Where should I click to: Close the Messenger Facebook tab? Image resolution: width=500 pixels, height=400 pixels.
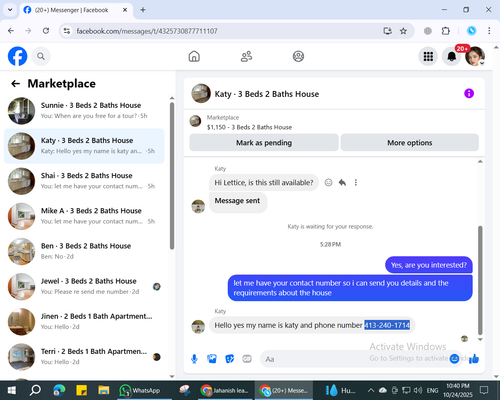[125, 10]
